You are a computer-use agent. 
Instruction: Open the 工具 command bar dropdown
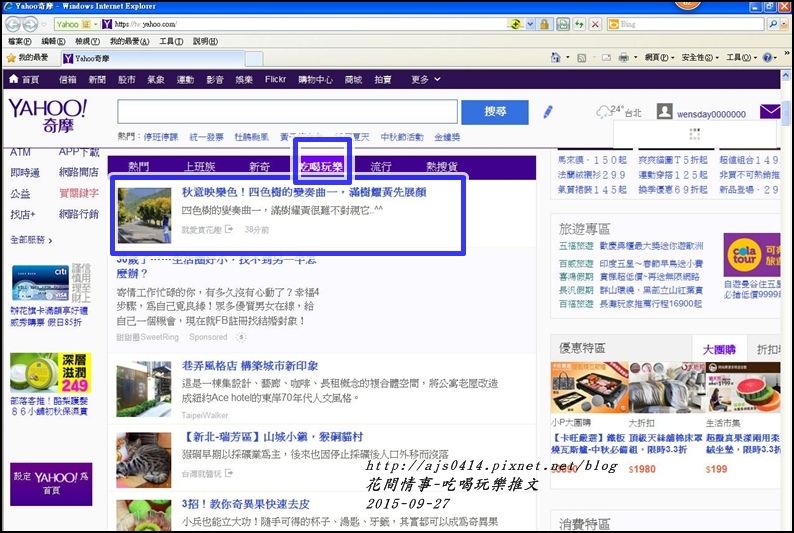[741, 58]
